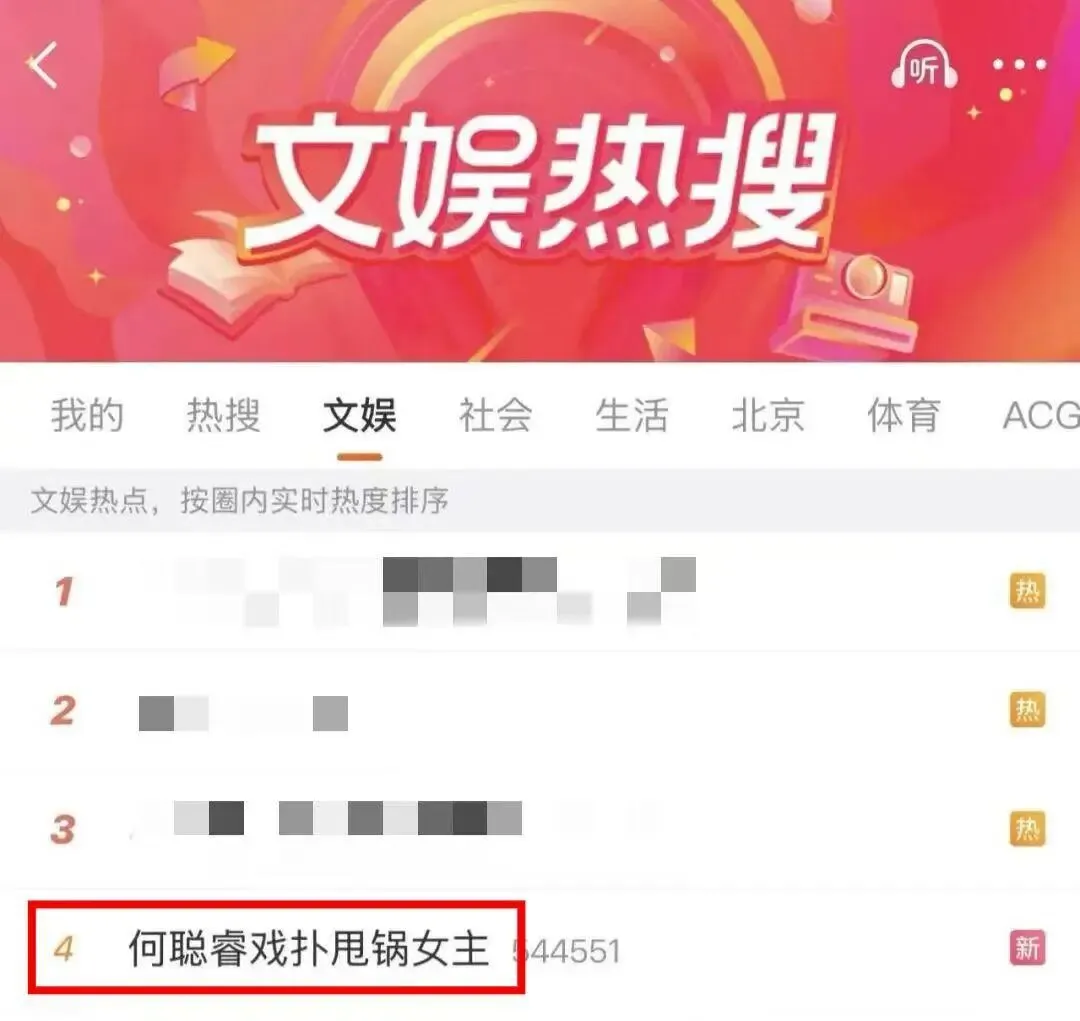Open trending topic 何聪睿戏扑甩锅女主
Screen dimensions: 1080x1021
[x=309, y=949]
